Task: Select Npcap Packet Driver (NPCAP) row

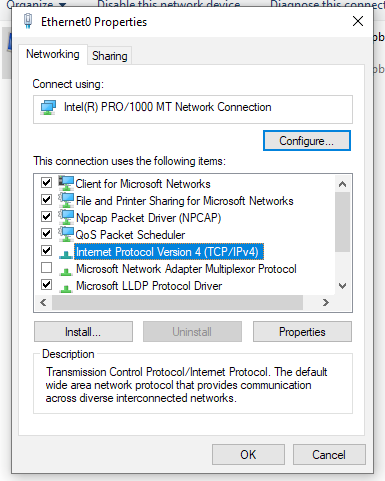Action: point(149,218)
